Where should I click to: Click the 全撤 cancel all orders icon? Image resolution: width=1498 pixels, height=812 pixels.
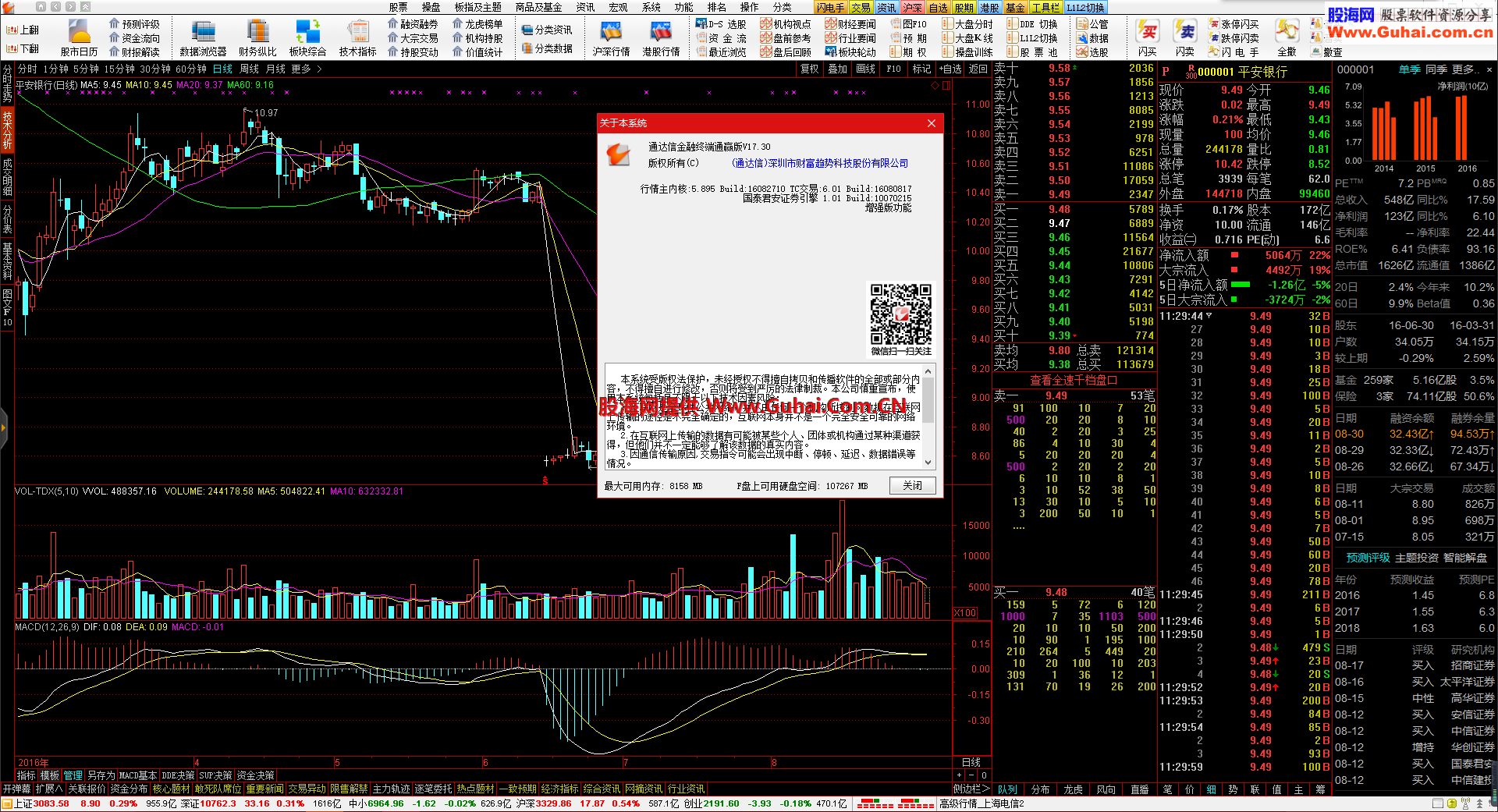[x=1287, y=37]
